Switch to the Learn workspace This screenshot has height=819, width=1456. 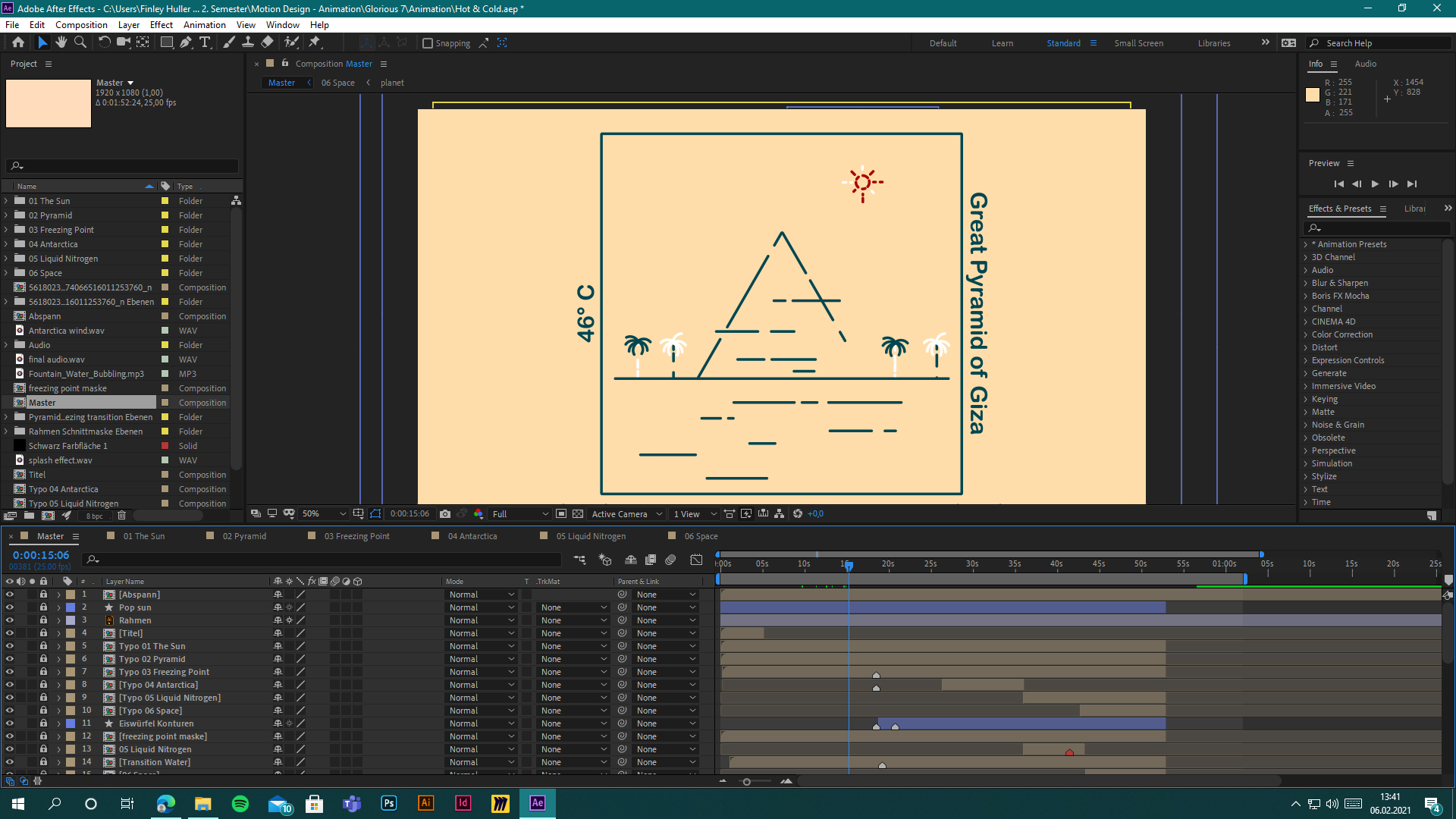[1003, 43]
